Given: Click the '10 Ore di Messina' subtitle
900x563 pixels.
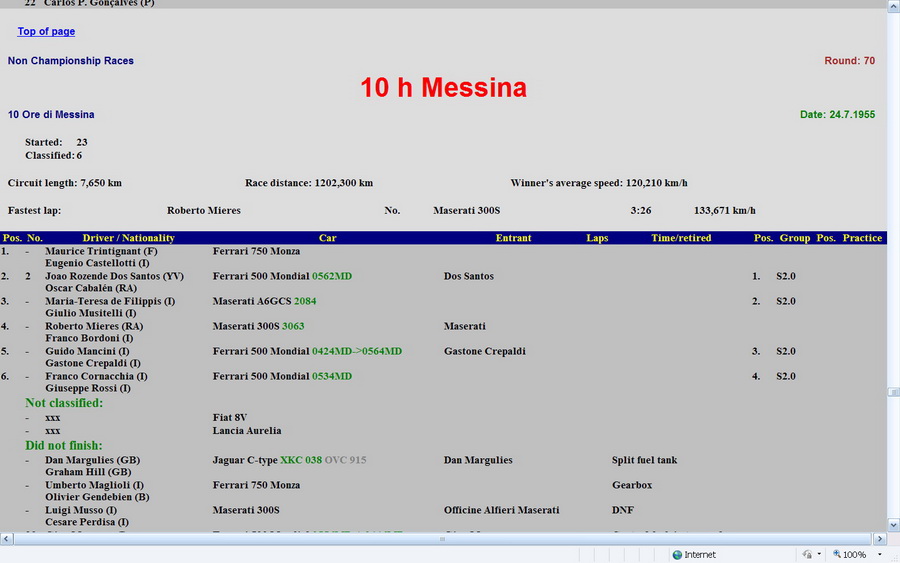Looking at the screenshot, I should click(51, 115).
